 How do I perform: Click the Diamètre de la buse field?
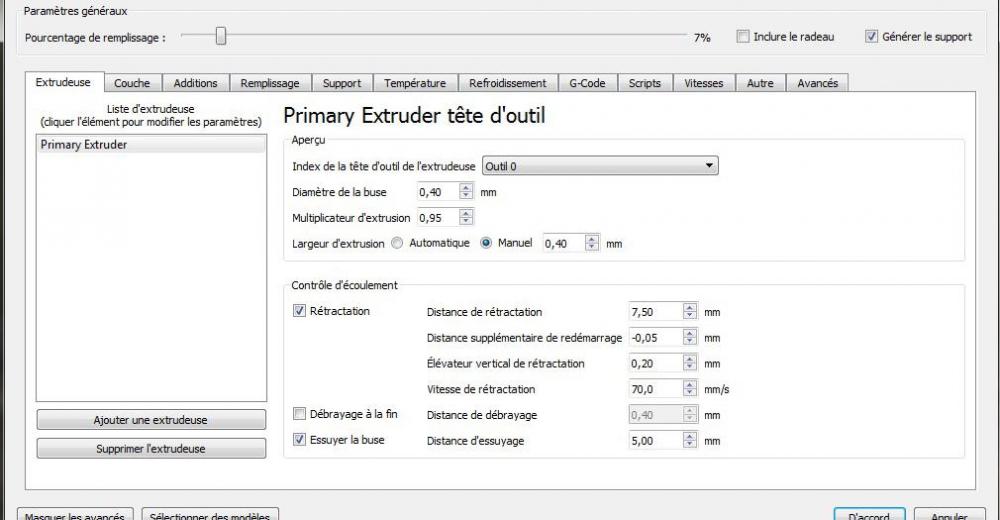click(x=438, y=192)
